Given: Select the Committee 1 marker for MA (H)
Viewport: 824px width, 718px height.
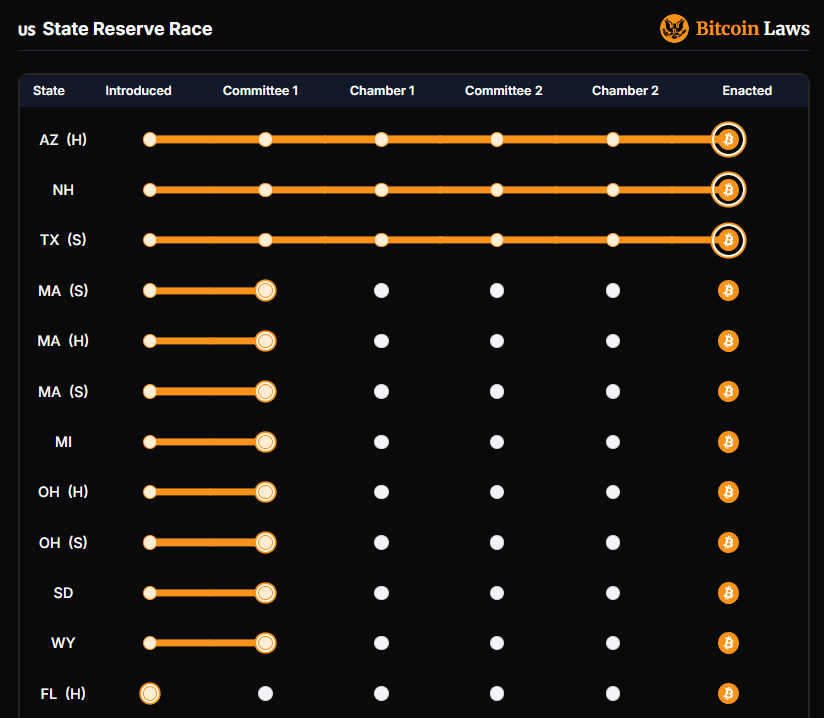Looking at the screenshot, I should click(x=265, y=341).
